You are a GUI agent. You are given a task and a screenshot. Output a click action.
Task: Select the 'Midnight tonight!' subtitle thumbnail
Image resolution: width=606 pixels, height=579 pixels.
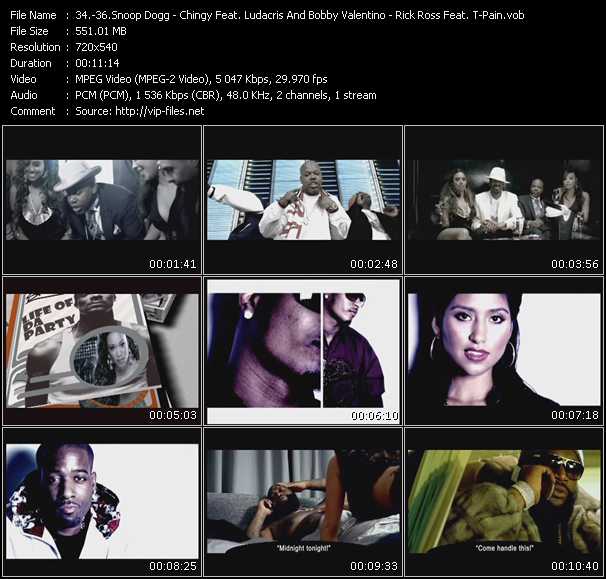point(303,502)
